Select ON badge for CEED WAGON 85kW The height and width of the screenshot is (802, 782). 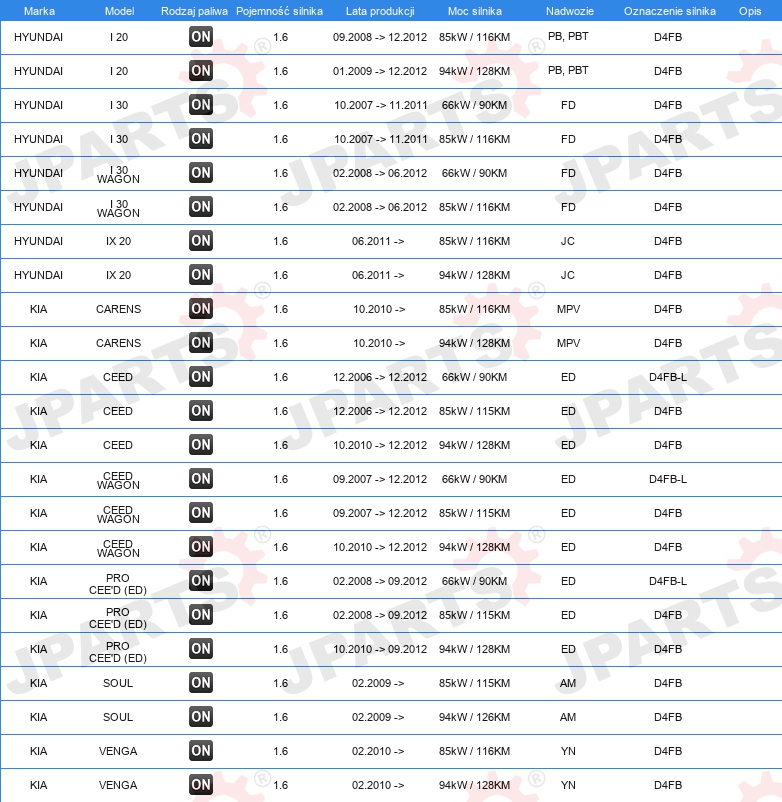tap(200, 513)
